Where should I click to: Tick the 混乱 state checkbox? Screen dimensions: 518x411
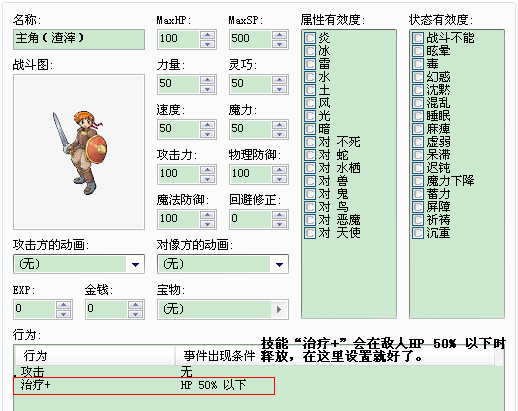click(x=418, y=103)
